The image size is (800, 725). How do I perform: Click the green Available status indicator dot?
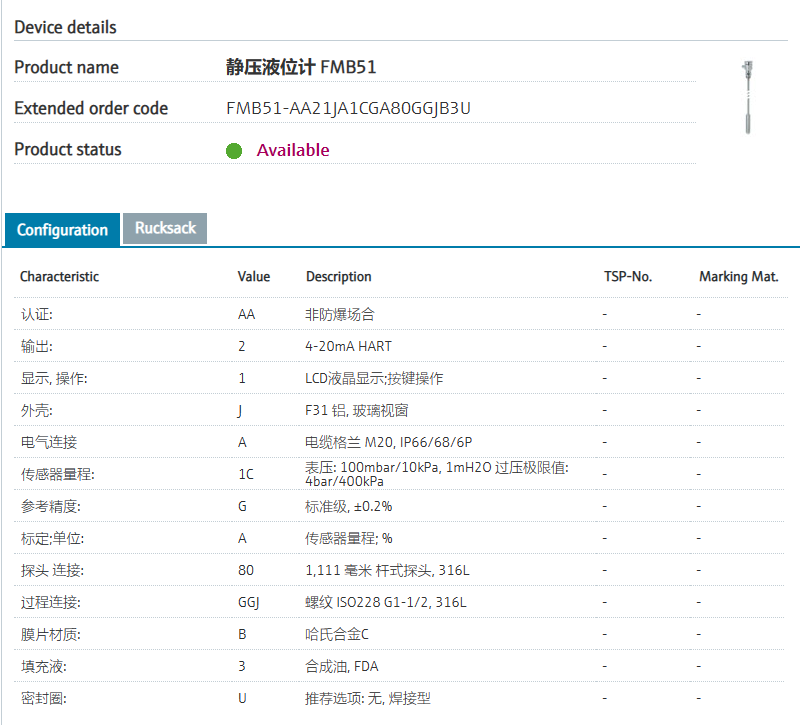click(234, 151)
